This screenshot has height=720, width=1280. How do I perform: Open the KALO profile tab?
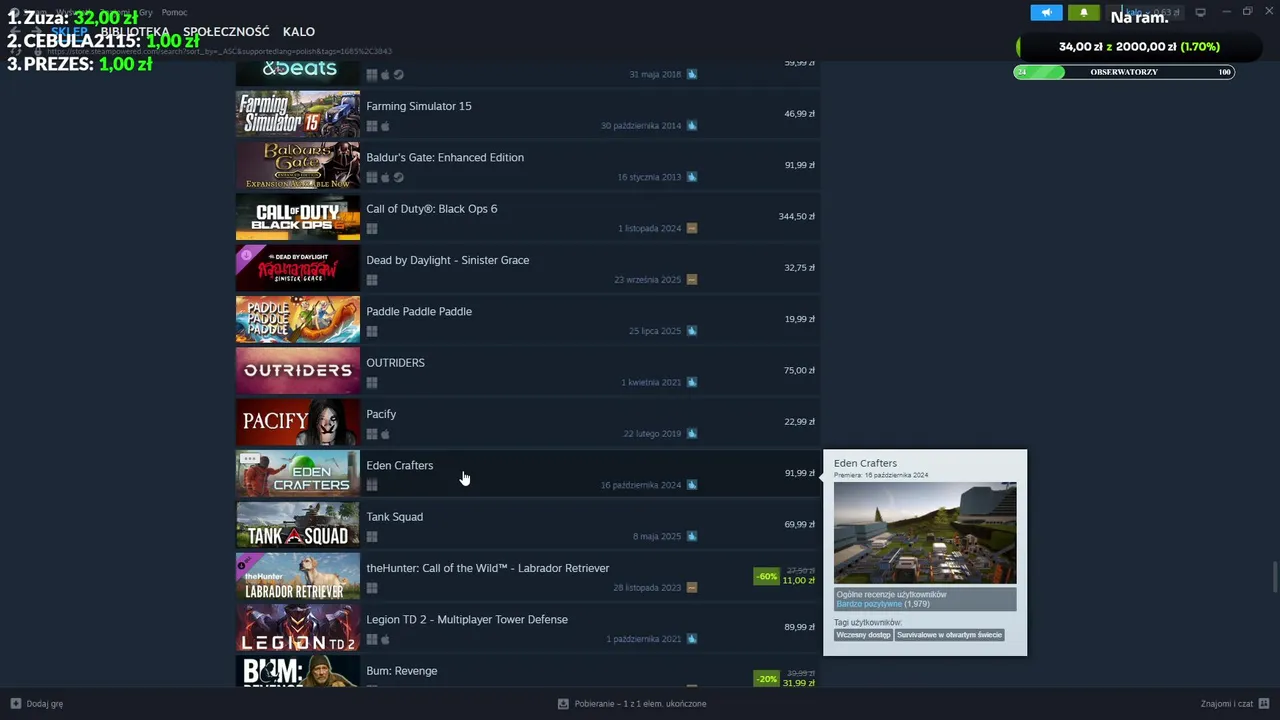[299, 32]
